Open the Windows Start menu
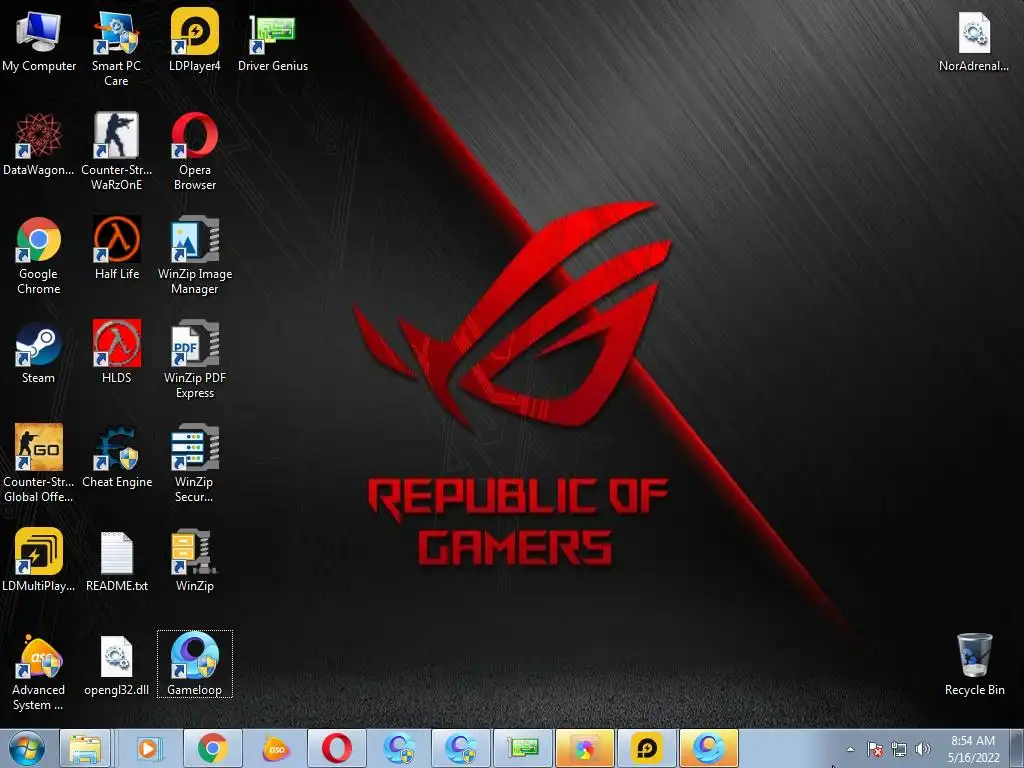1024x768 pixels. tap(26, 748)
